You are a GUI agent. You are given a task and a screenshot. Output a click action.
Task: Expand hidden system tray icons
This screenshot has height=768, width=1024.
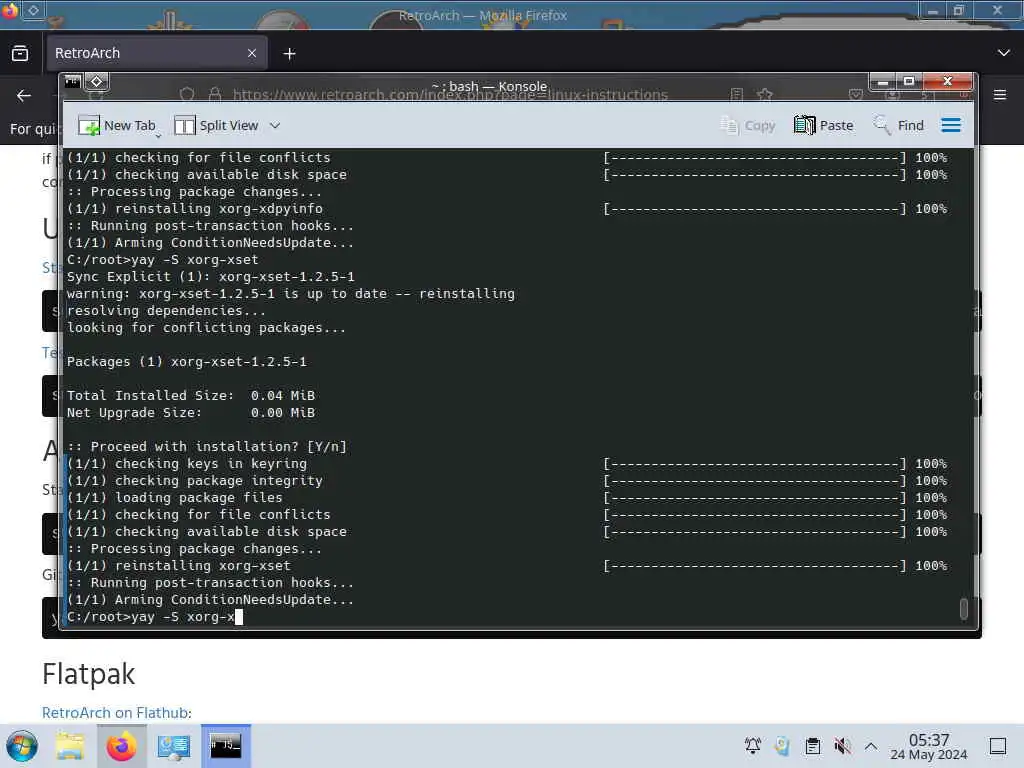coord(871,746)
